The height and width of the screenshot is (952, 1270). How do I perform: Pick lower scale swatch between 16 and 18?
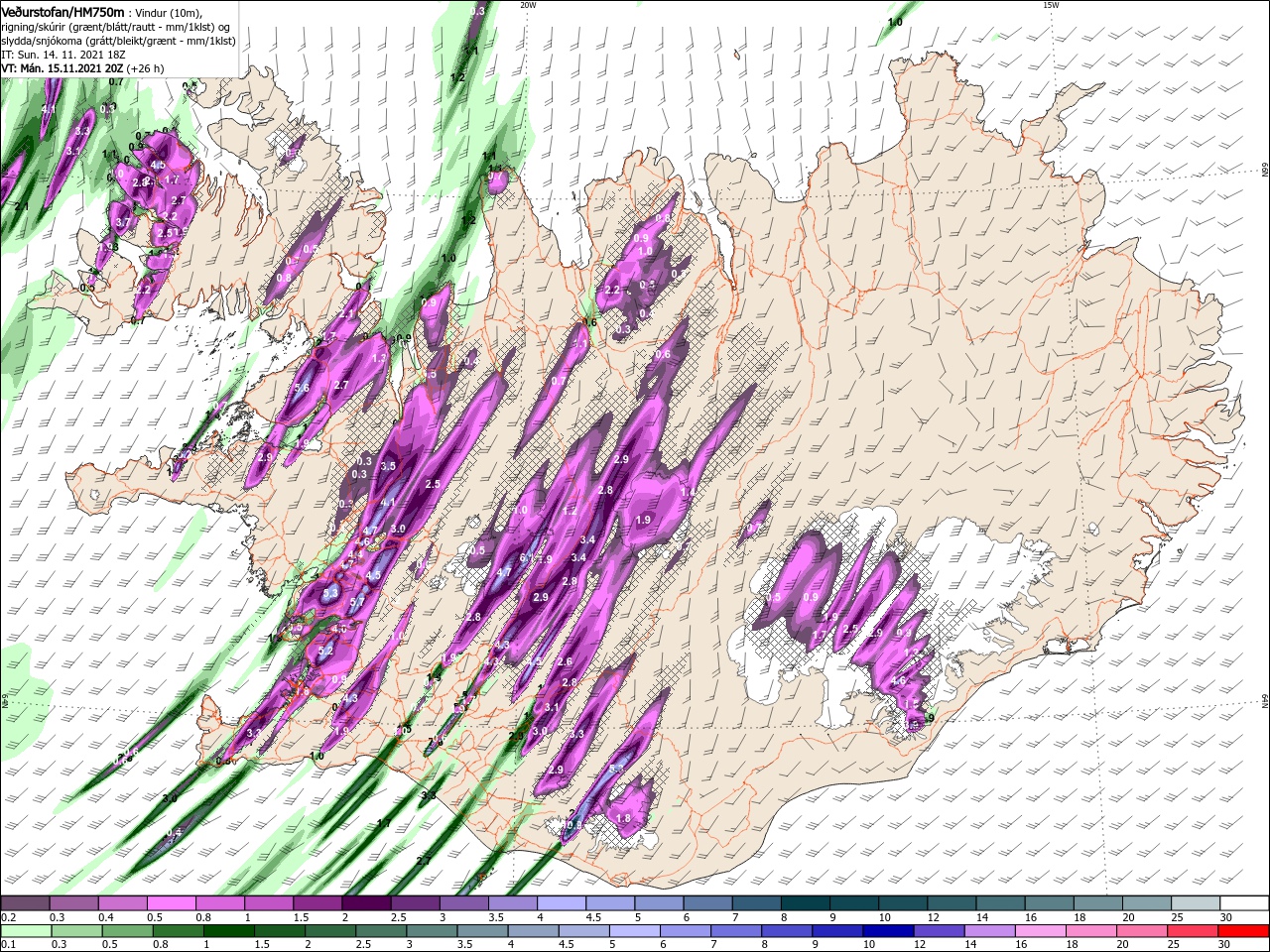[x=1039, y=931]
